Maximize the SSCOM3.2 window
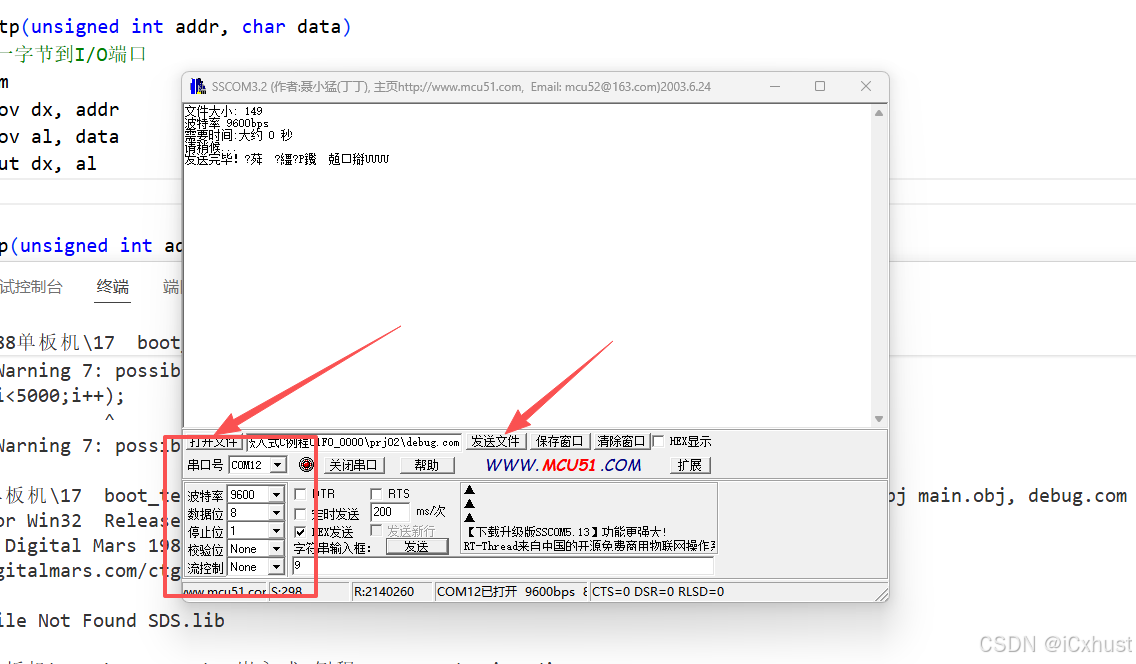Image resolution: width=1136 pixels, height=664 pixels. pyautogui.click(x=820, y=86)
